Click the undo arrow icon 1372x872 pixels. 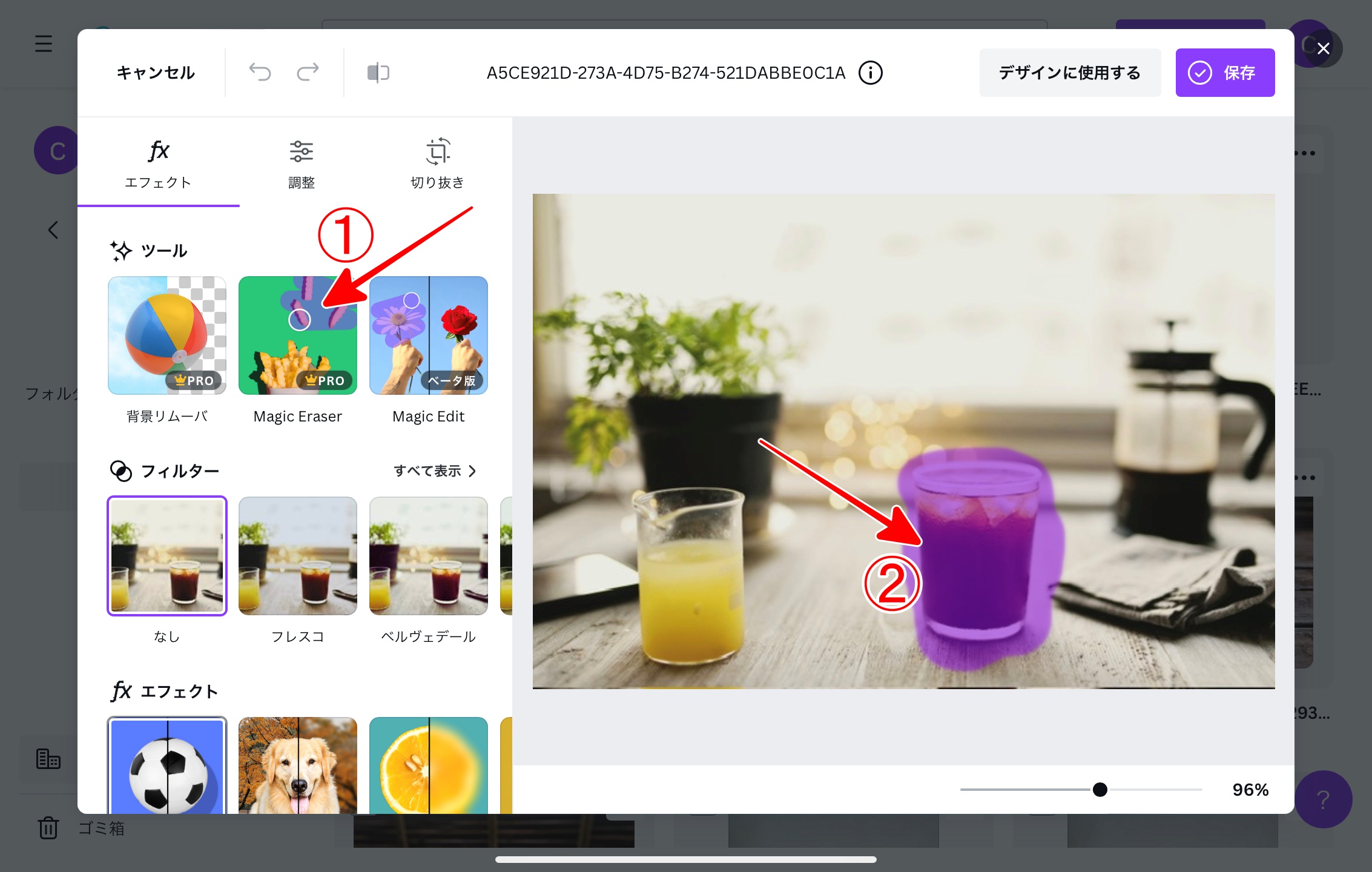(260, 73)
